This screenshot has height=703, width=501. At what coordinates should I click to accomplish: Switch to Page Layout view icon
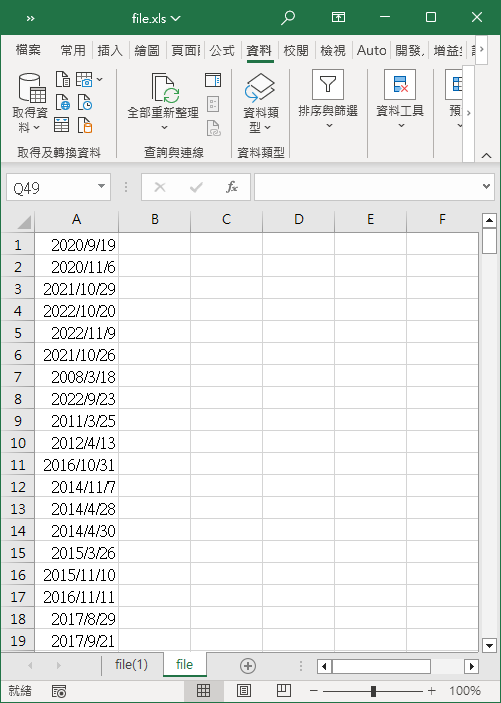coord(244,690)
